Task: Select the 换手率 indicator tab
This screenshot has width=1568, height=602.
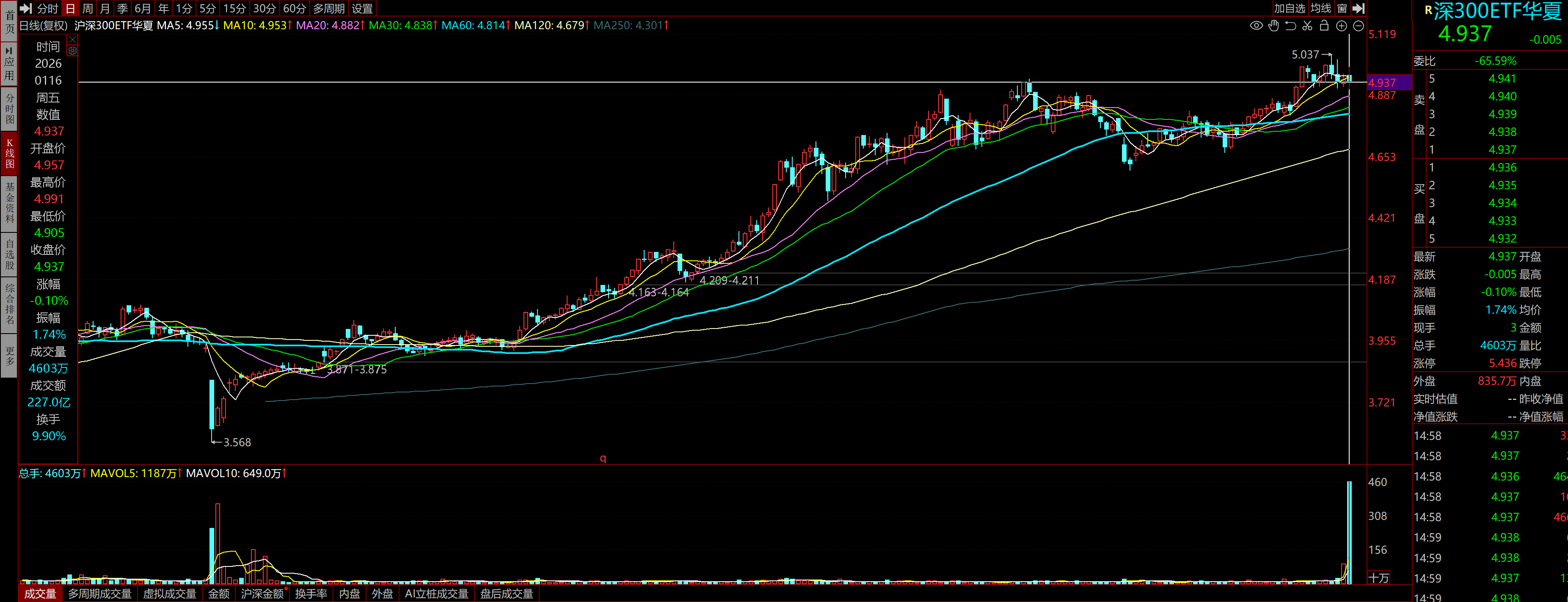Action: pos(311,594)
